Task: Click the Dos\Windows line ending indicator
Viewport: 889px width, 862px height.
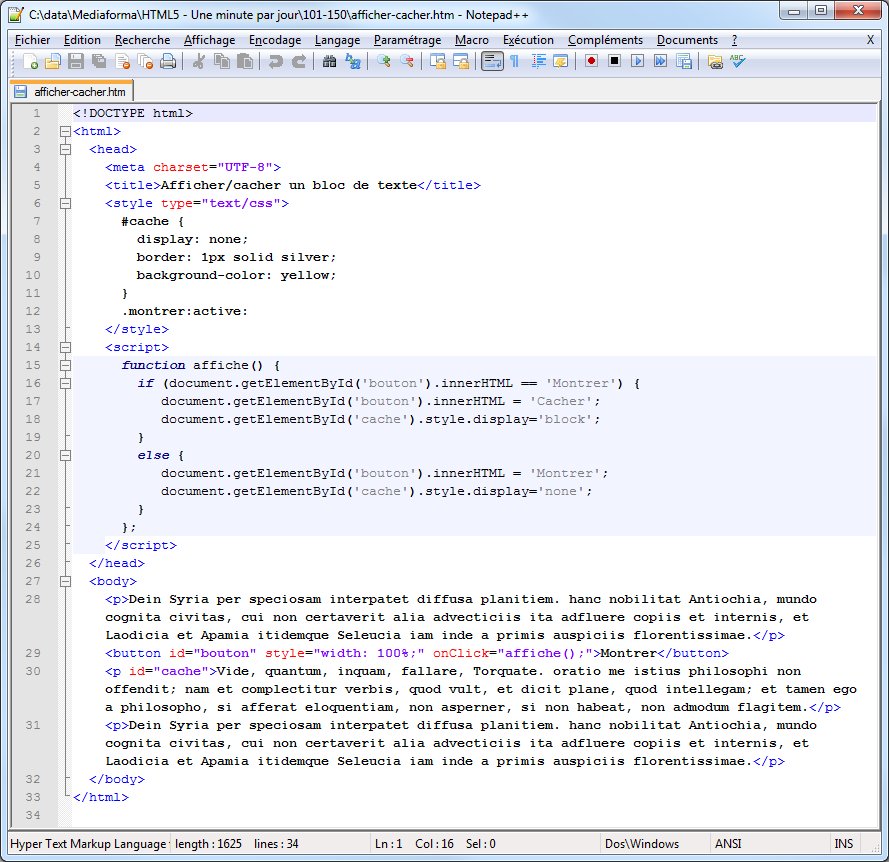Action: (641, 844)
